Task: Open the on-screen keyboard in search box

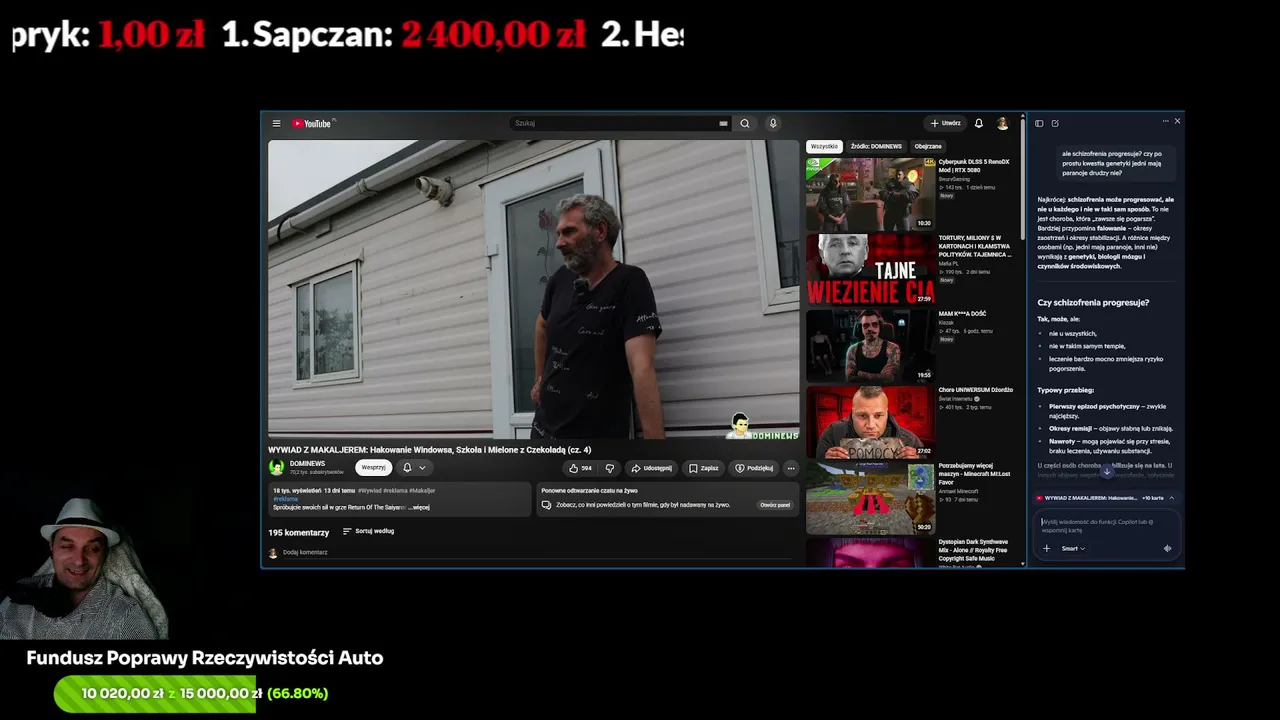Action: pos(723,124)
